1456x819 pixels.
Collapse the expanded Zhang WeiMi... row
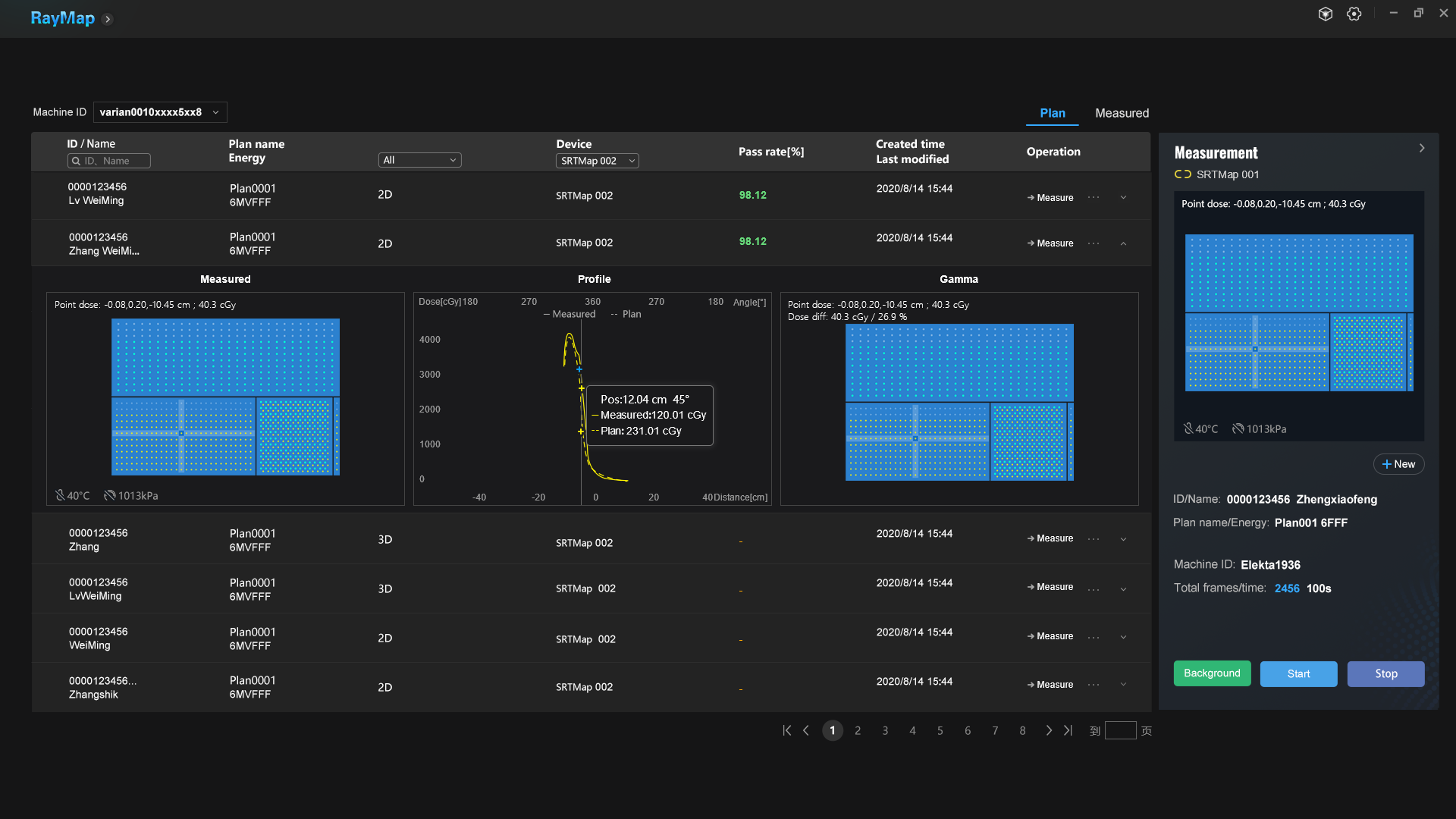1123,243
